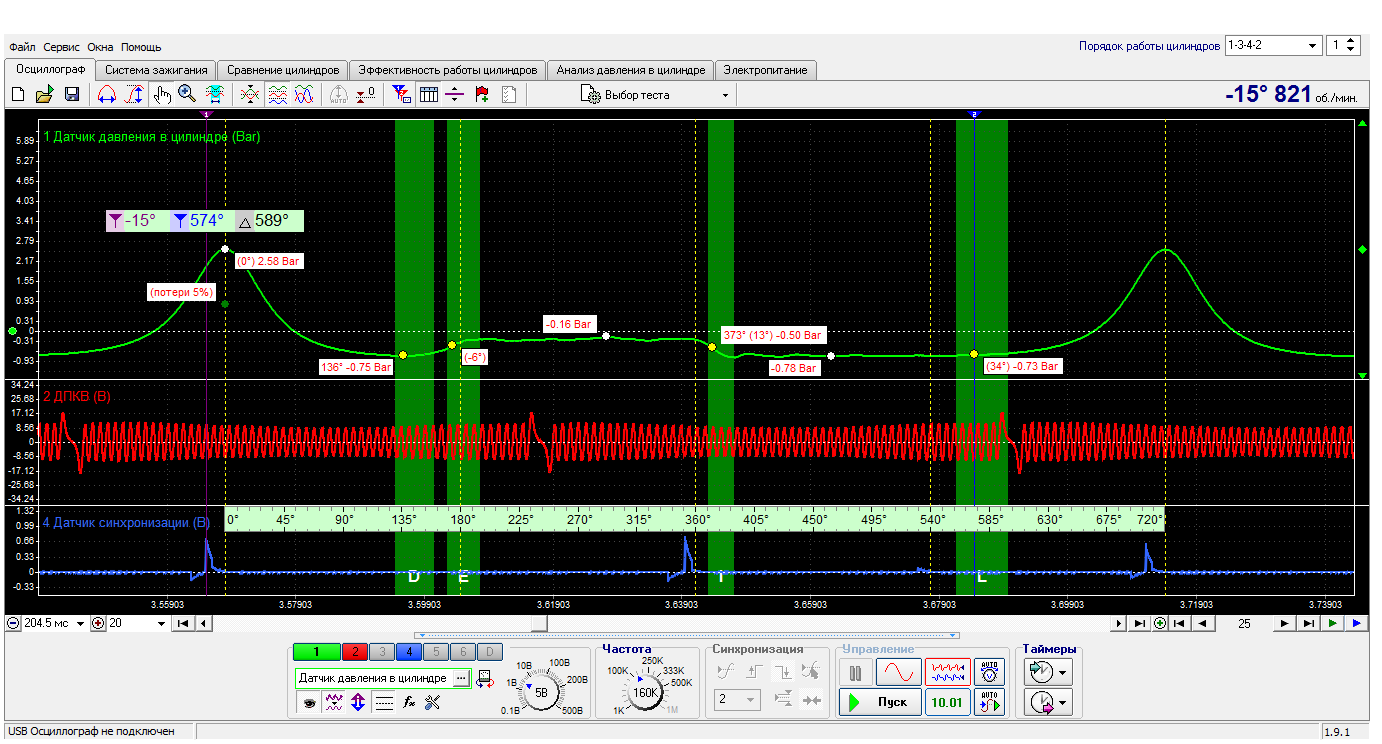The width and height of the screenshot is (1382, 744).
Task: Open the Окна menu
Action: coord(100,47)
